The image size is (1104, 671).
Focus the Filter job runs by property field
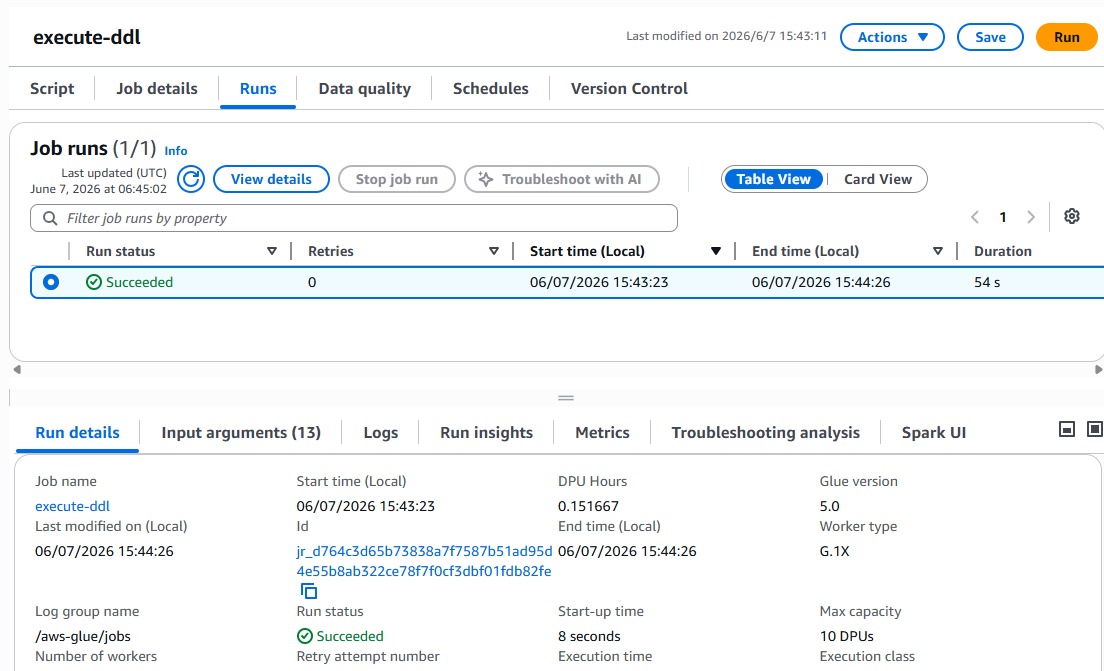[353, 218]
